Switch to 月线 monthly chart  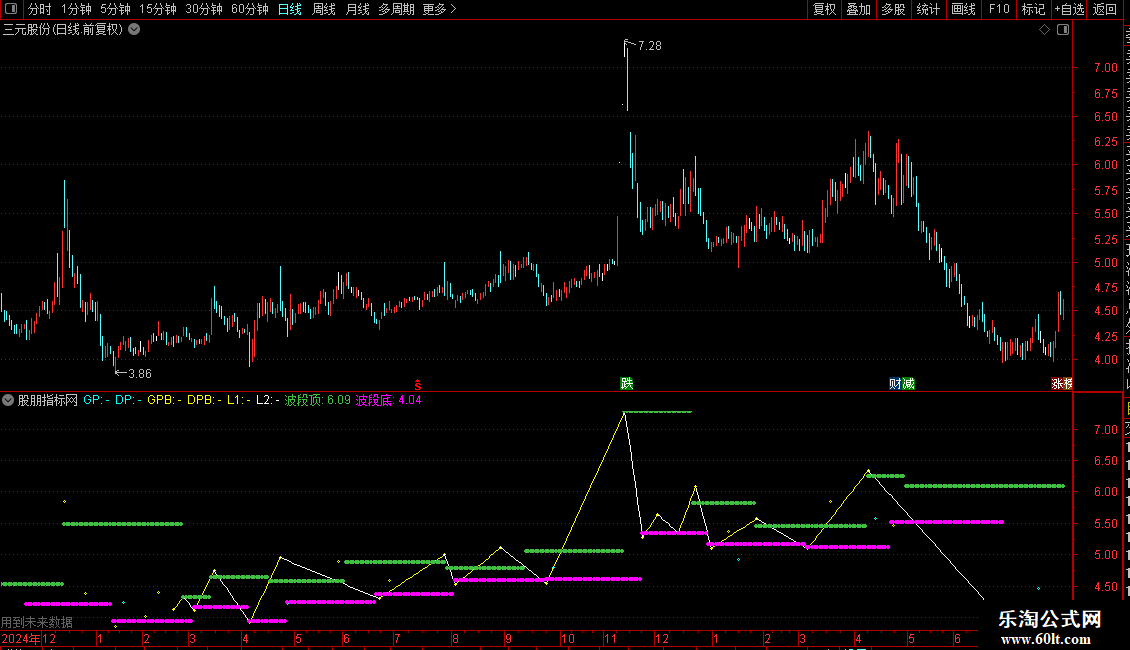coord(357,9)
